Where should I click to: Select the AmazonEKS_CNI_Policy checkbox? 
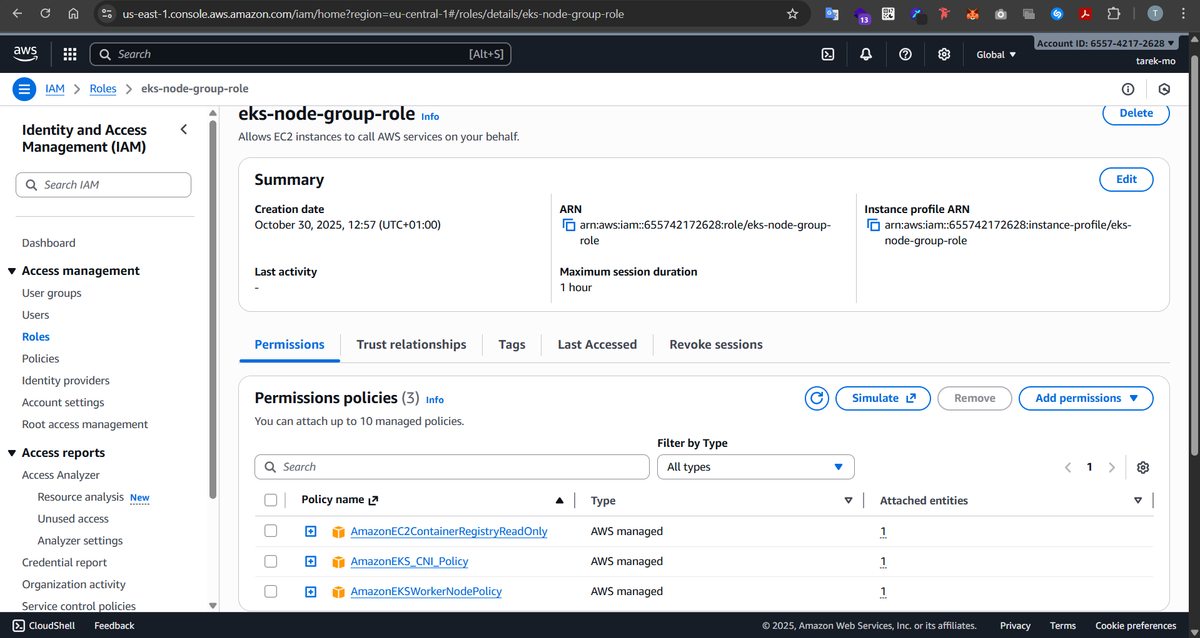[x=270, y=561]
